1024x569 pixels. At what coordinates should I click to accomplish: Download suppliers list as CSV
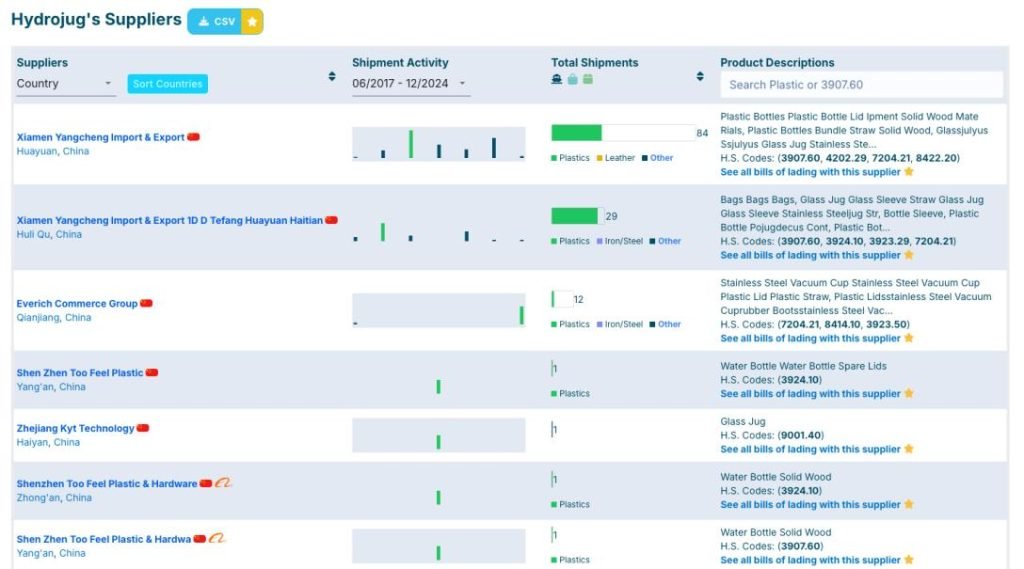(215, 22)
